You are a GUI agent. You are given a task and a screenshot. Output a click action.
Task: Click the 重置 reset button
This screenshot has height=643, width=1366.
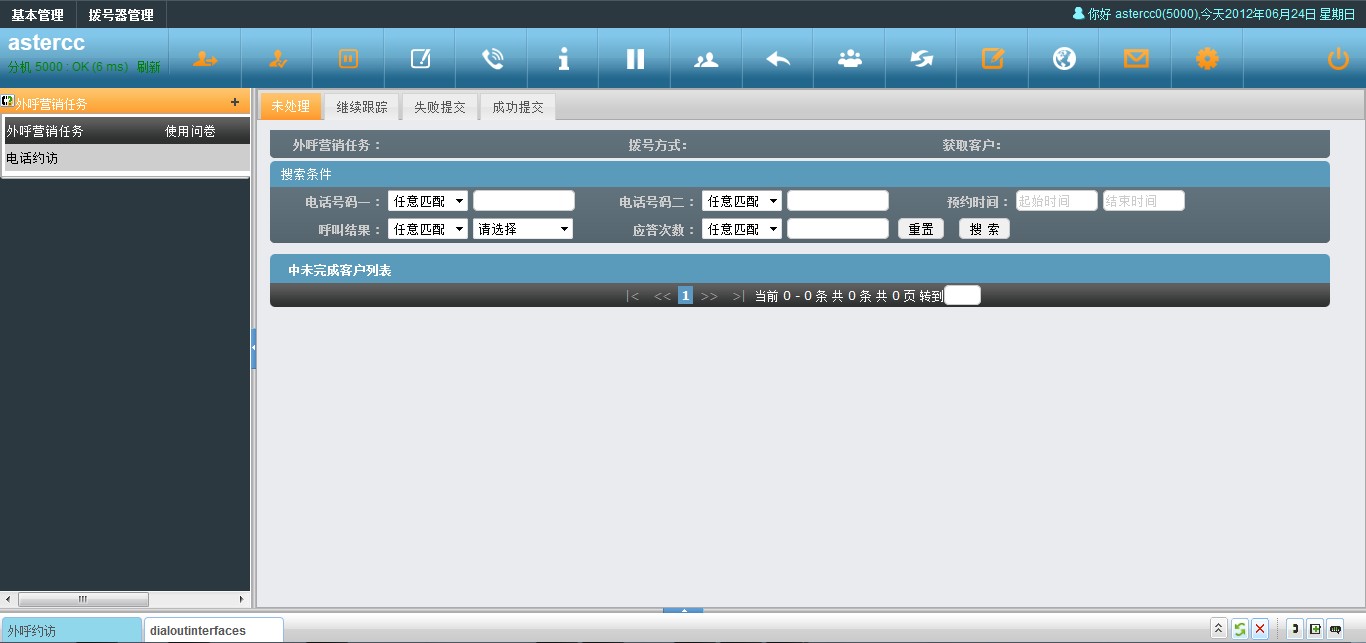(920, 229)
